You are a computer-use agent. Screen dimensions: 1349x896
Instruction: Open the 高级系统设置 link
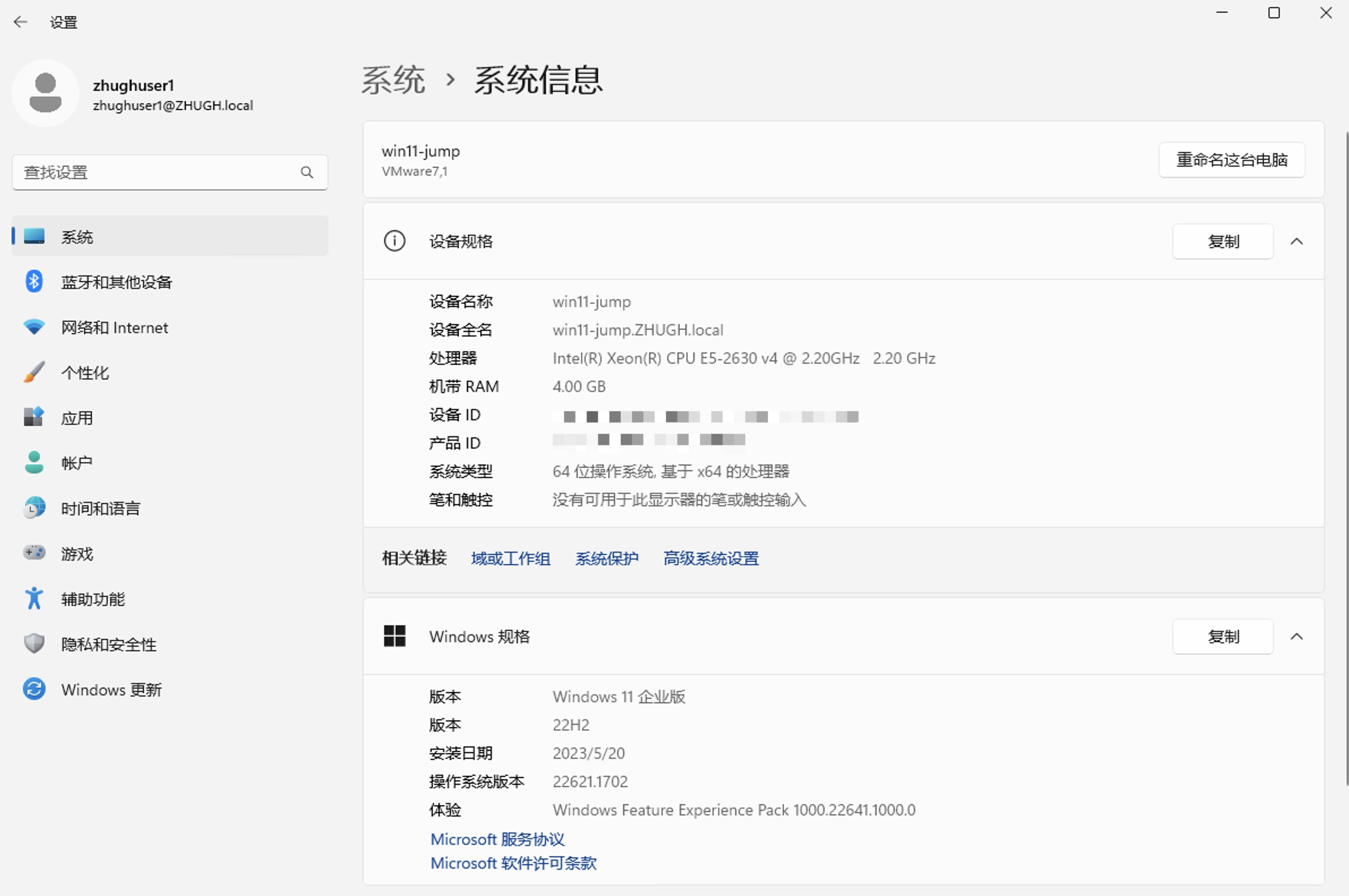click(711, 558)
